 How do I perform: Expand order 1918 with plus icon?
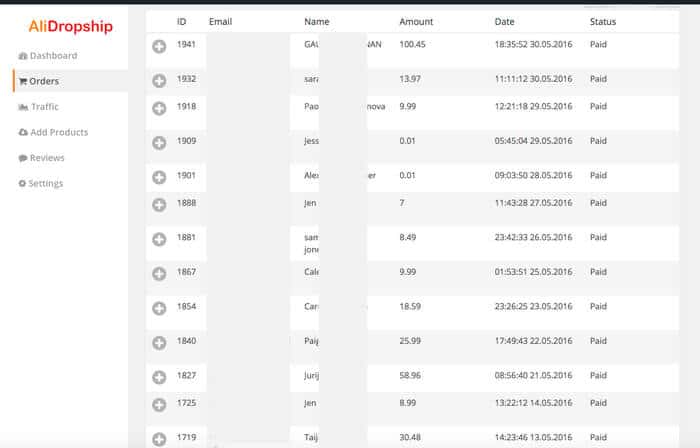(x=159, y=111)
